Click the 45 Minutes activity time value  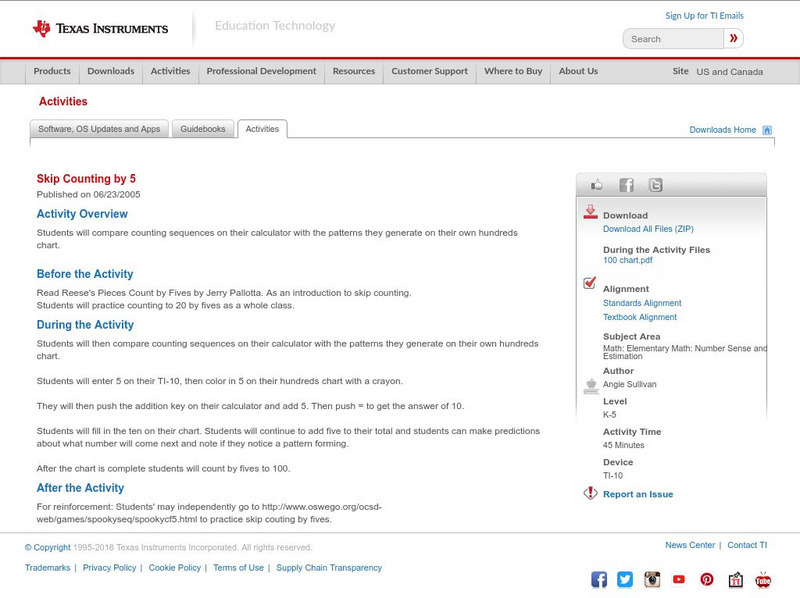click(623, 445)
